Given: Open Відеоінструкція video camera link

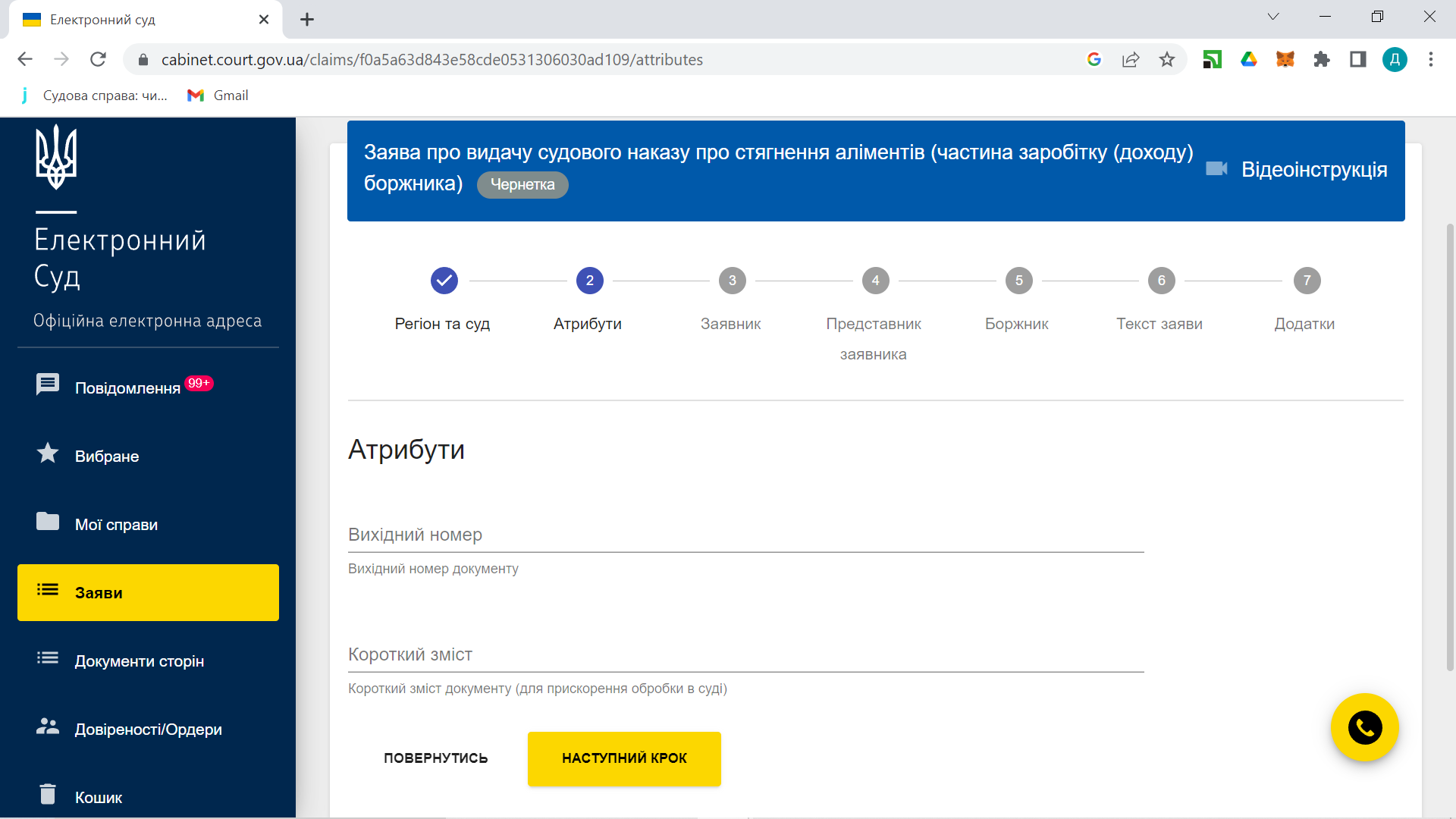Looking at the screenshot, I should 1298,169.
